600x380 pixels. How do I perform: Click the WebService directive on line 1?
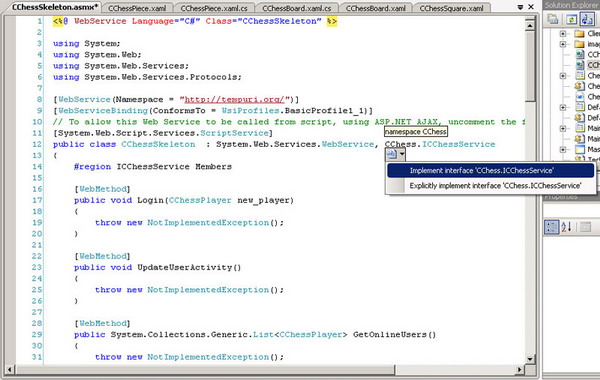pyautogui.click(x=100, y=21)
